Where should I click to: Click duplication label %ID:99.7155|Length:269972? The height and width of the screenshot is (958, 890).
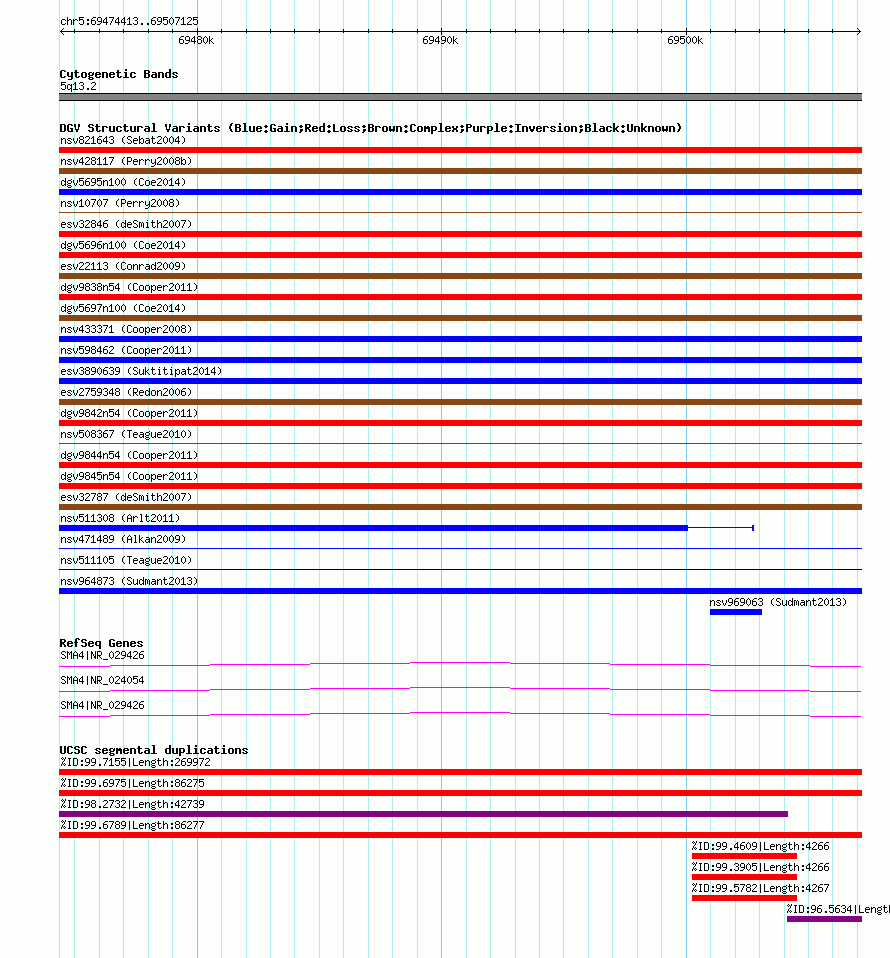tap(135, 762)
